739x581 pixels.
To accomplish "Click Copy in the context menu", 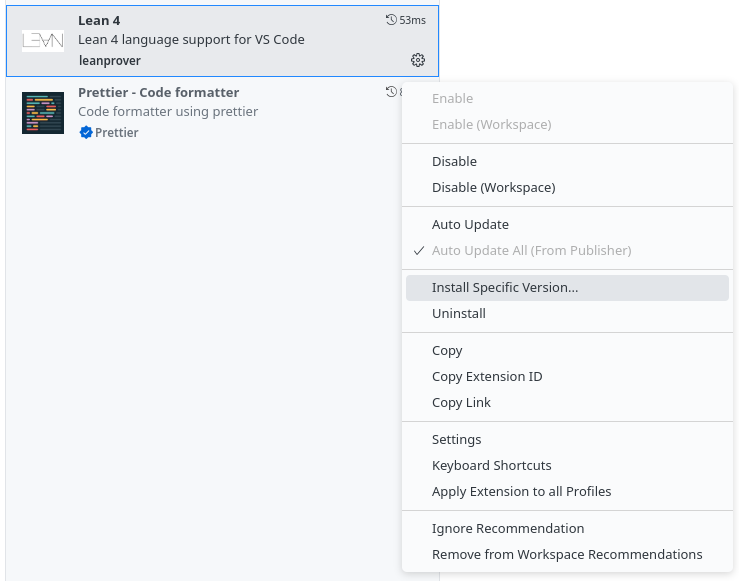I will (x=567, y=351).
